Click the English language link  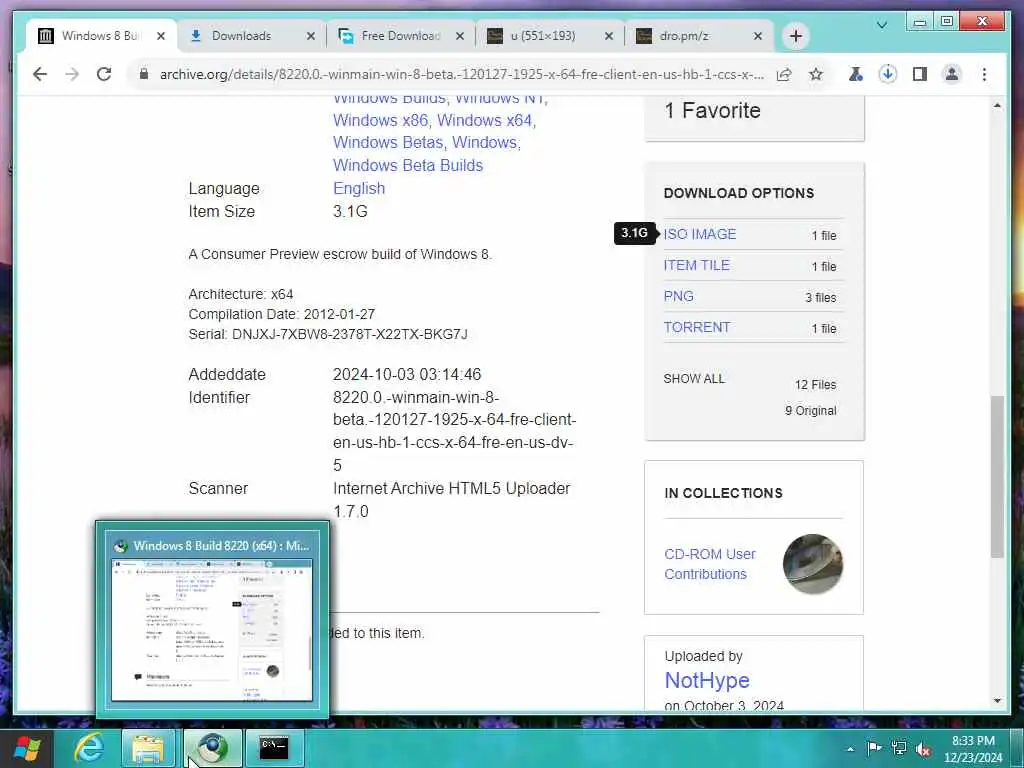coord(359,188)
